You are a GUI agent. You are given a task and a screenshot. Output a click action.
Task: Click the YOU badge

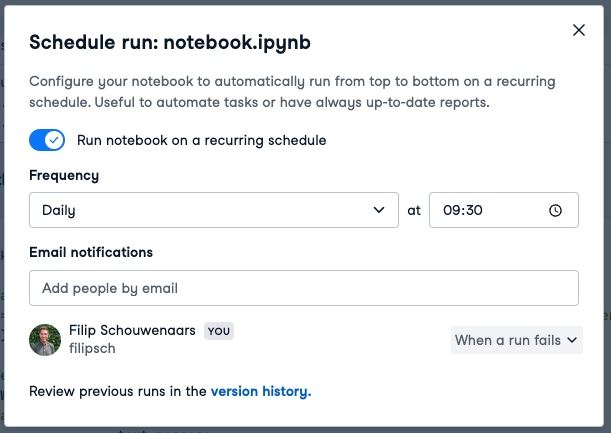(219, 331)
